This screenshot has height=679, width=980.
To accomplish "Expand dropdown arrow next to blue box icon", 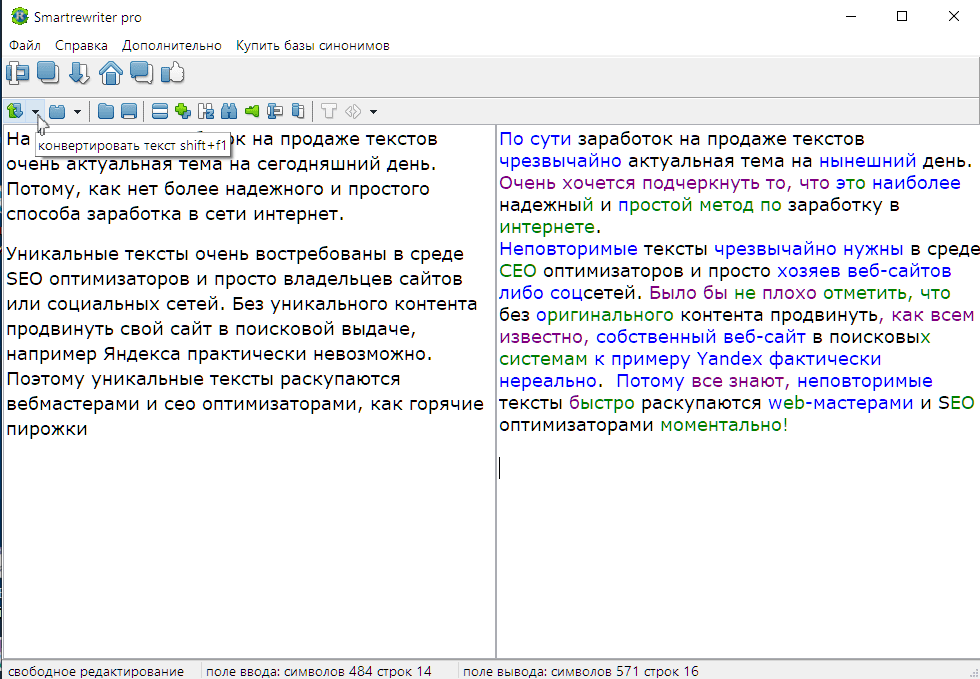I will 77,112.
